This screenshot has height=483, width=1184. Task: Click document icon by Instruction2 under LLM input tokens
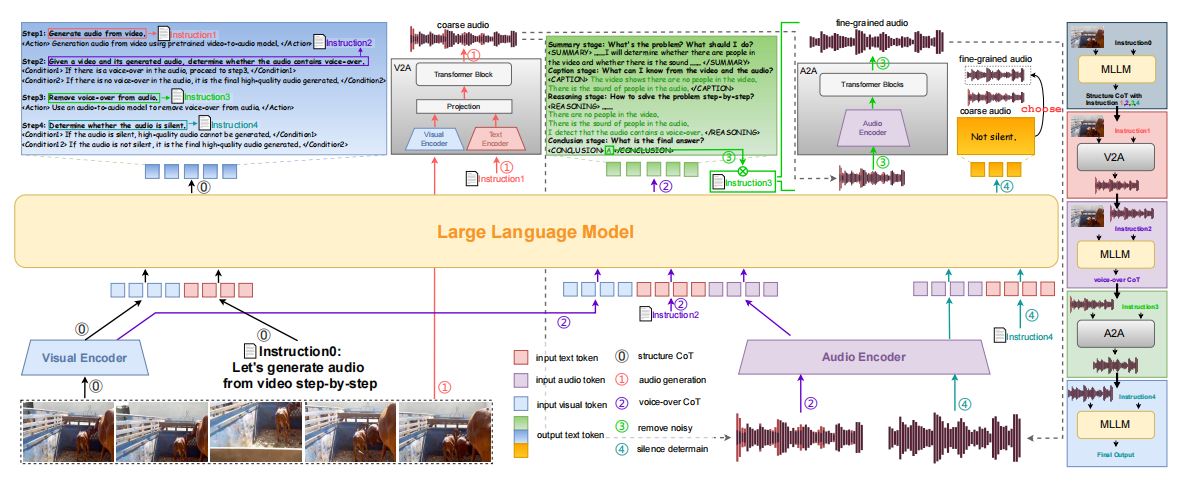(645, 313)
